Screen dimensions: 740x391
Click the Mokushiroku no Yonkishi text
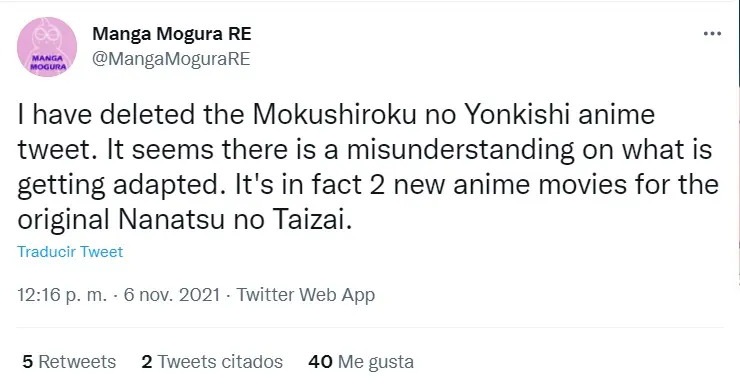(412, 115)
